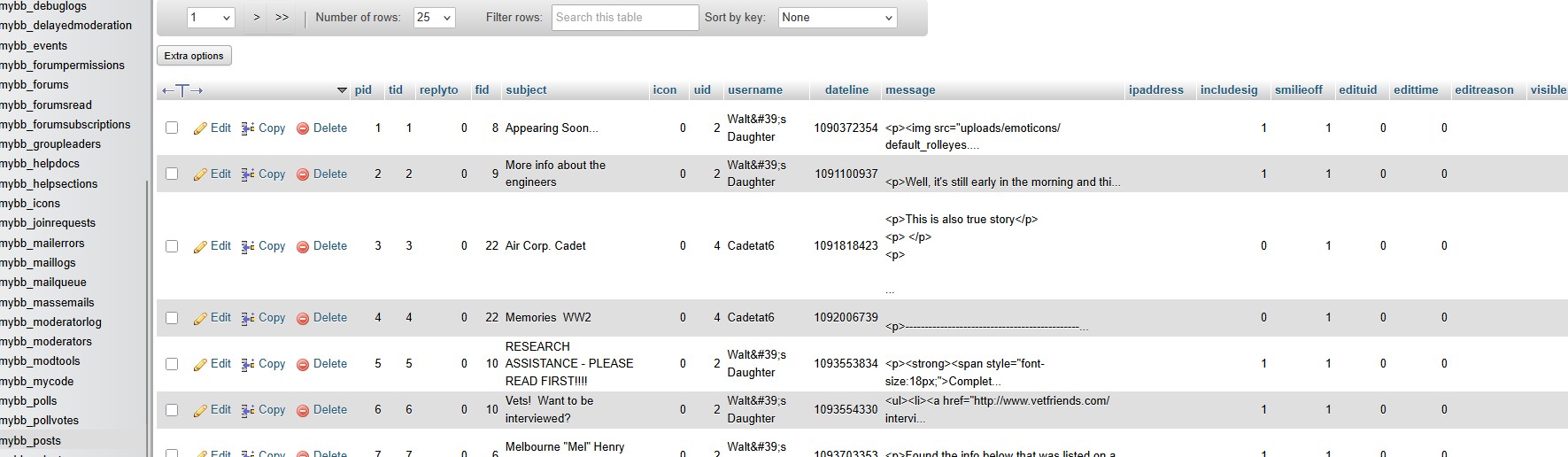
Task: Open the page number dropdown
Action: [x=211, y=18]
